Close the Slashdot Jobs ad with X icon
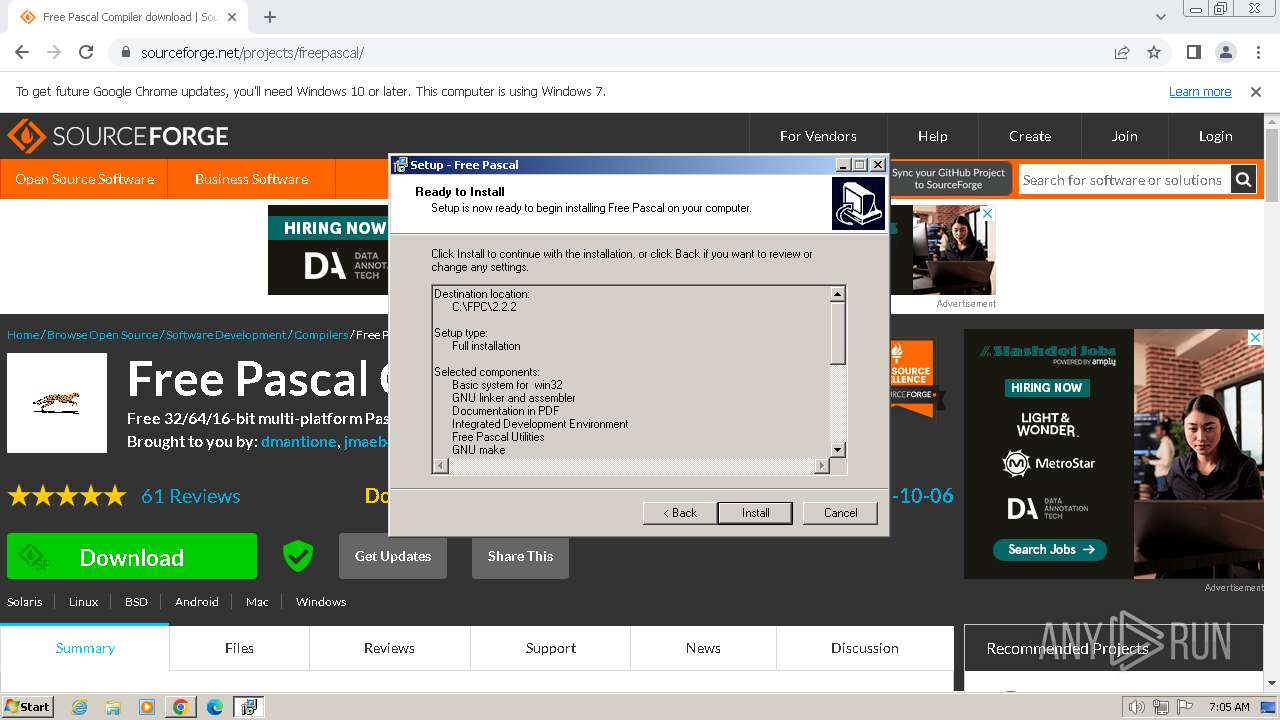The height and width of the screenshot is (720, 1280). click(x=1256, y=338)
